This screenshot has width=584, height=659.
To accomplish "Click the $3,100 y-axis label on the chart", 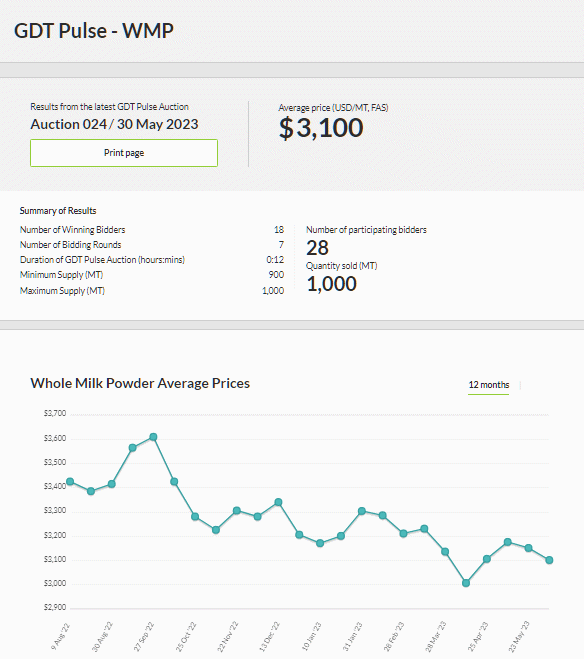I will [x=55, y=559].
